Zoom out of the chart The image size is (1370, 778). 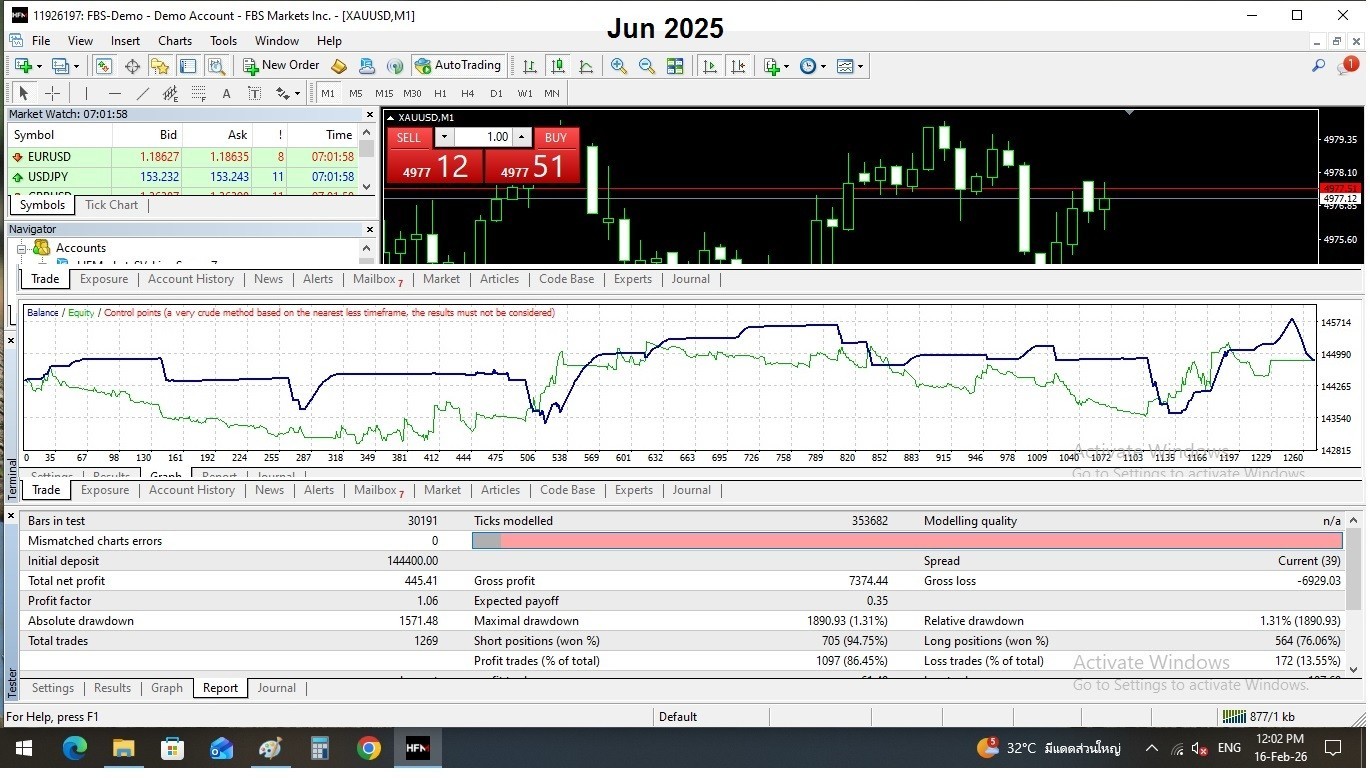(x=647, y=66)
